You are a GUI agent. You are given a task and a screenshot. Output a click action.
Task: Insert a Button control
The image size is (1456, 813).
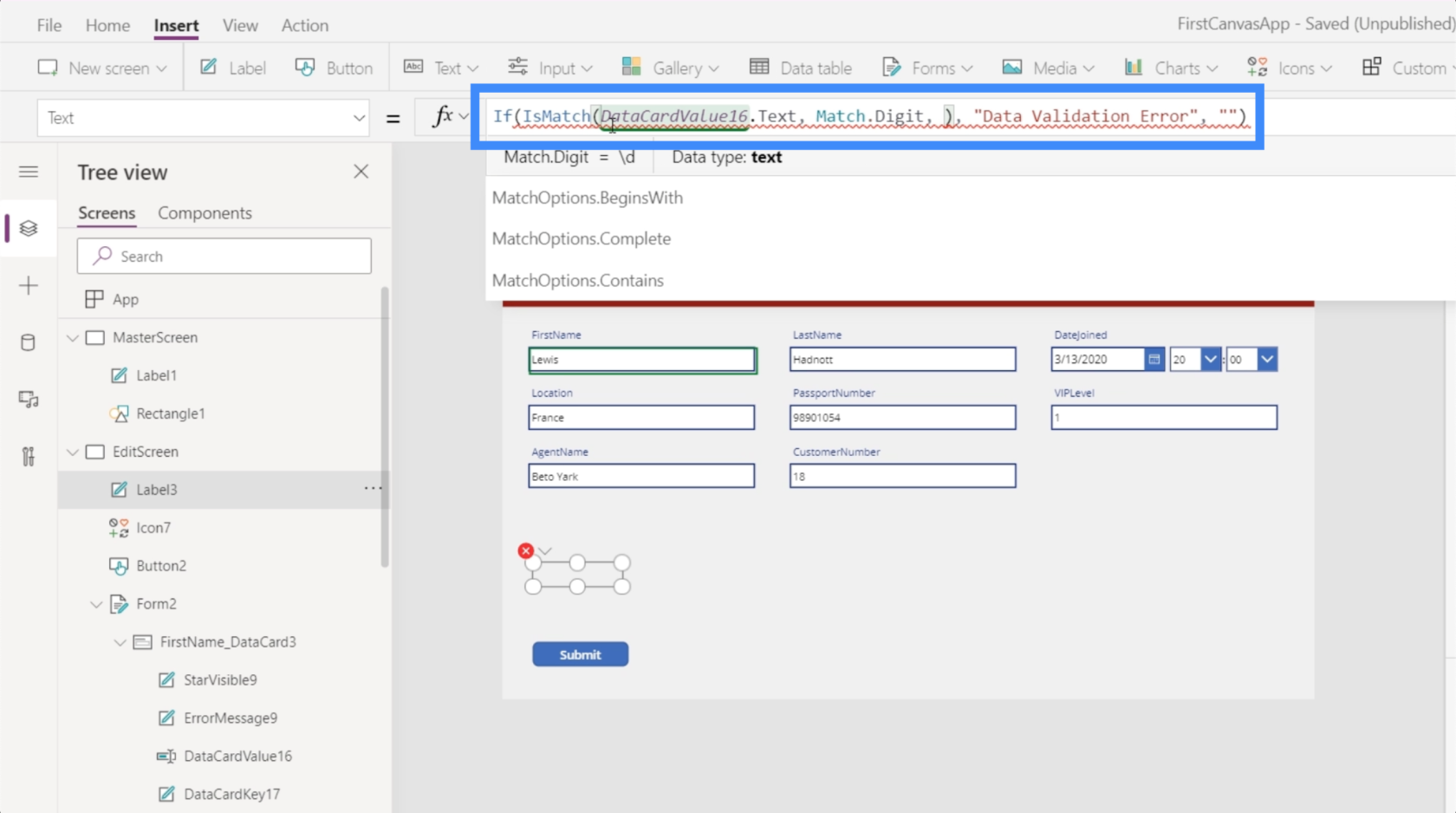click(x=334, y=68)
